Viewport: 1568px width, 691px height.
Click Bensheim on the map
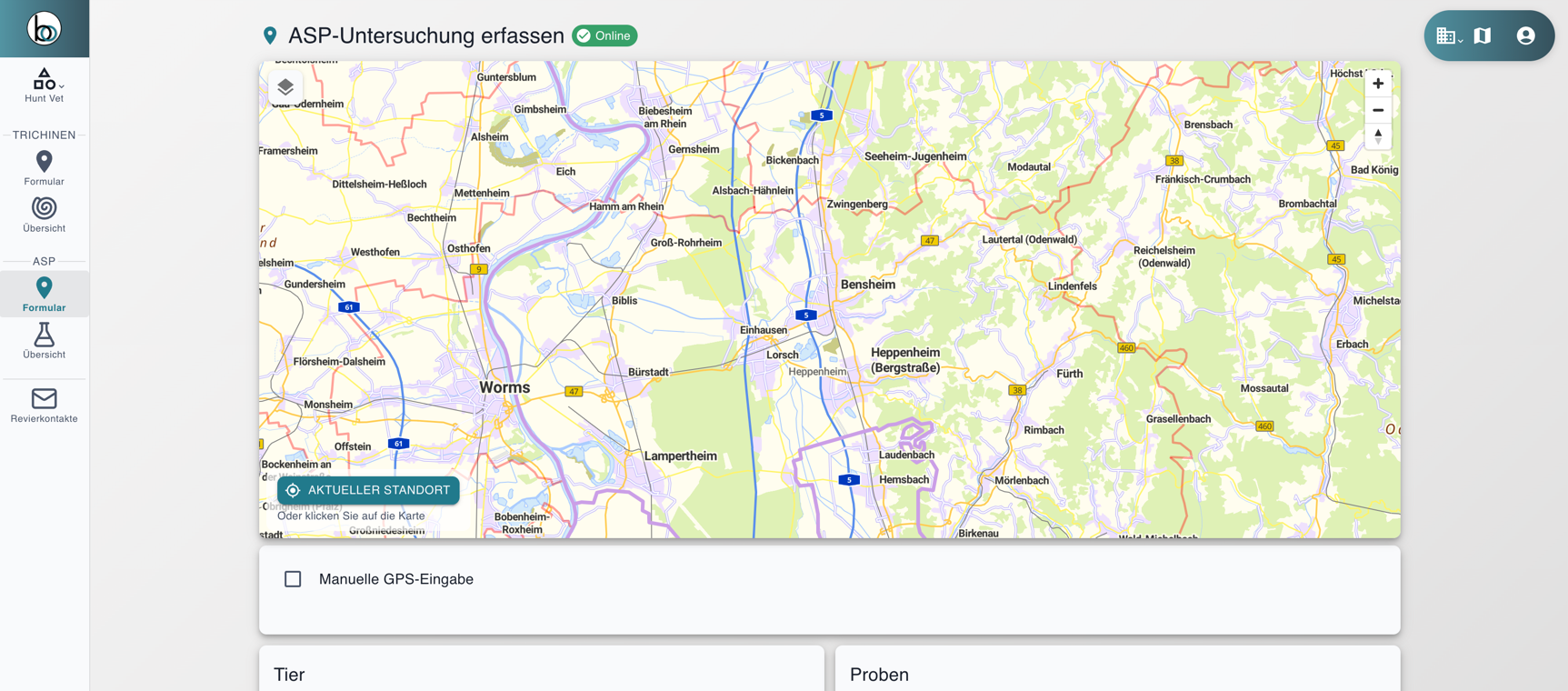(x=868, y=285)
